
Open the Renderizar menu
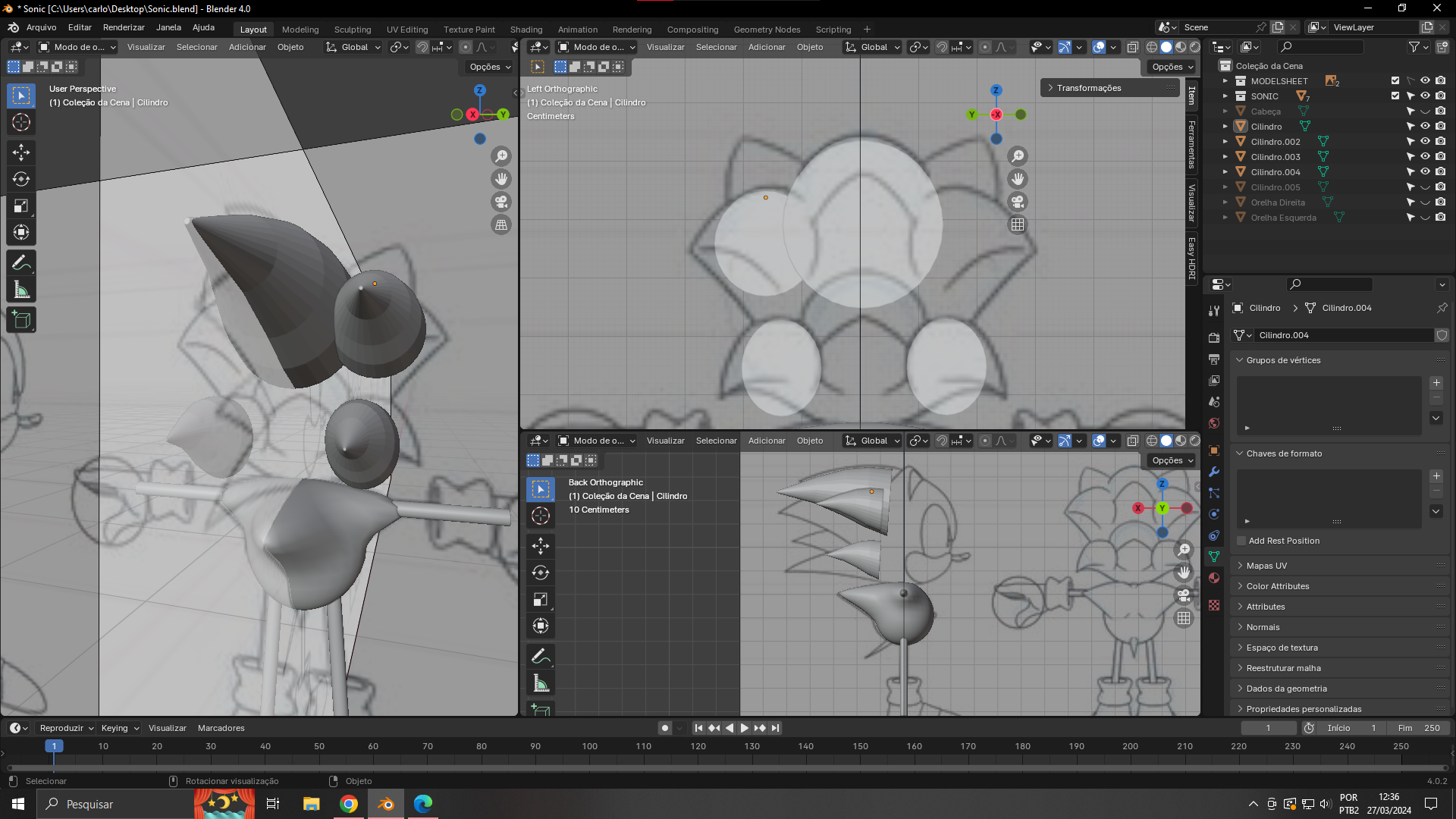pyautogui.click(x=124, y=27)
